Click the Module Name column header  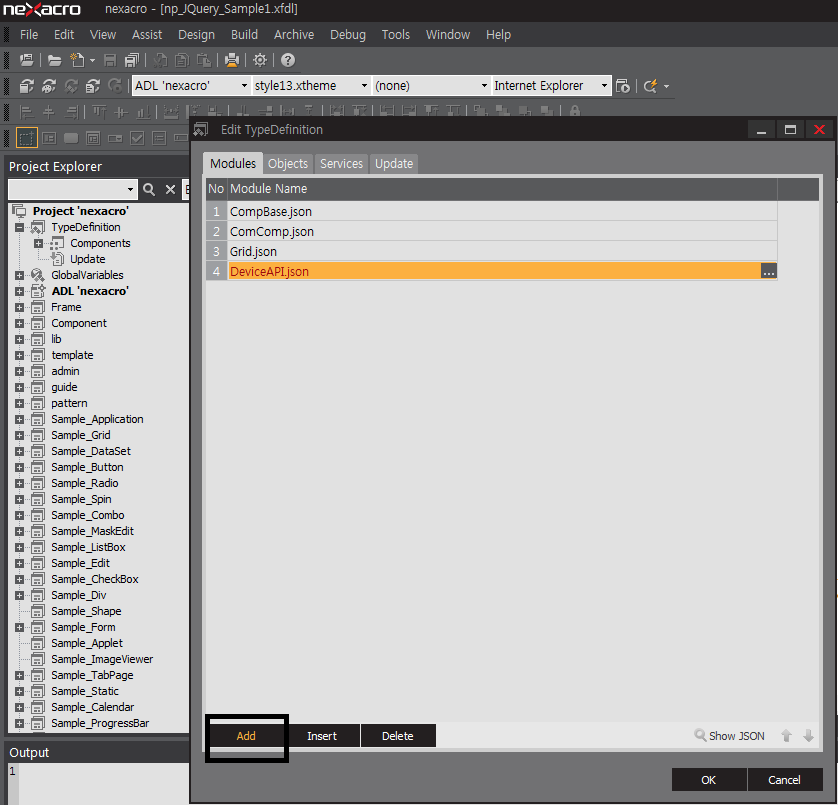(502, 189)
